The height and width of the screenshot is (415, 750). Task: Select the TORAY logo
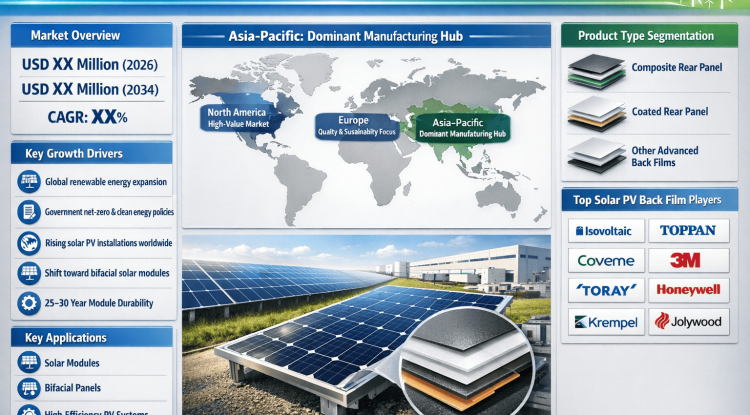tap(606, 290)
